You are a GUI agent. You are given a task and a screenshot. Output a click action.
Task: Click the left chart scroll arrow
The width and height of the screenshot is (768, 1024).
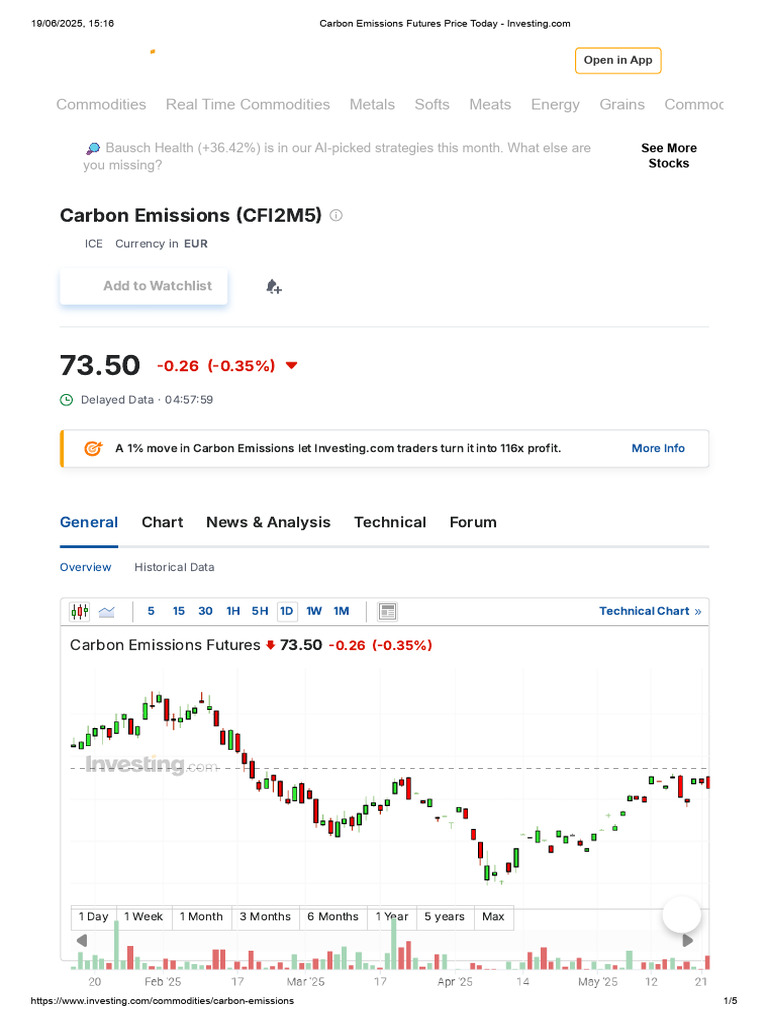click(82, 940)
